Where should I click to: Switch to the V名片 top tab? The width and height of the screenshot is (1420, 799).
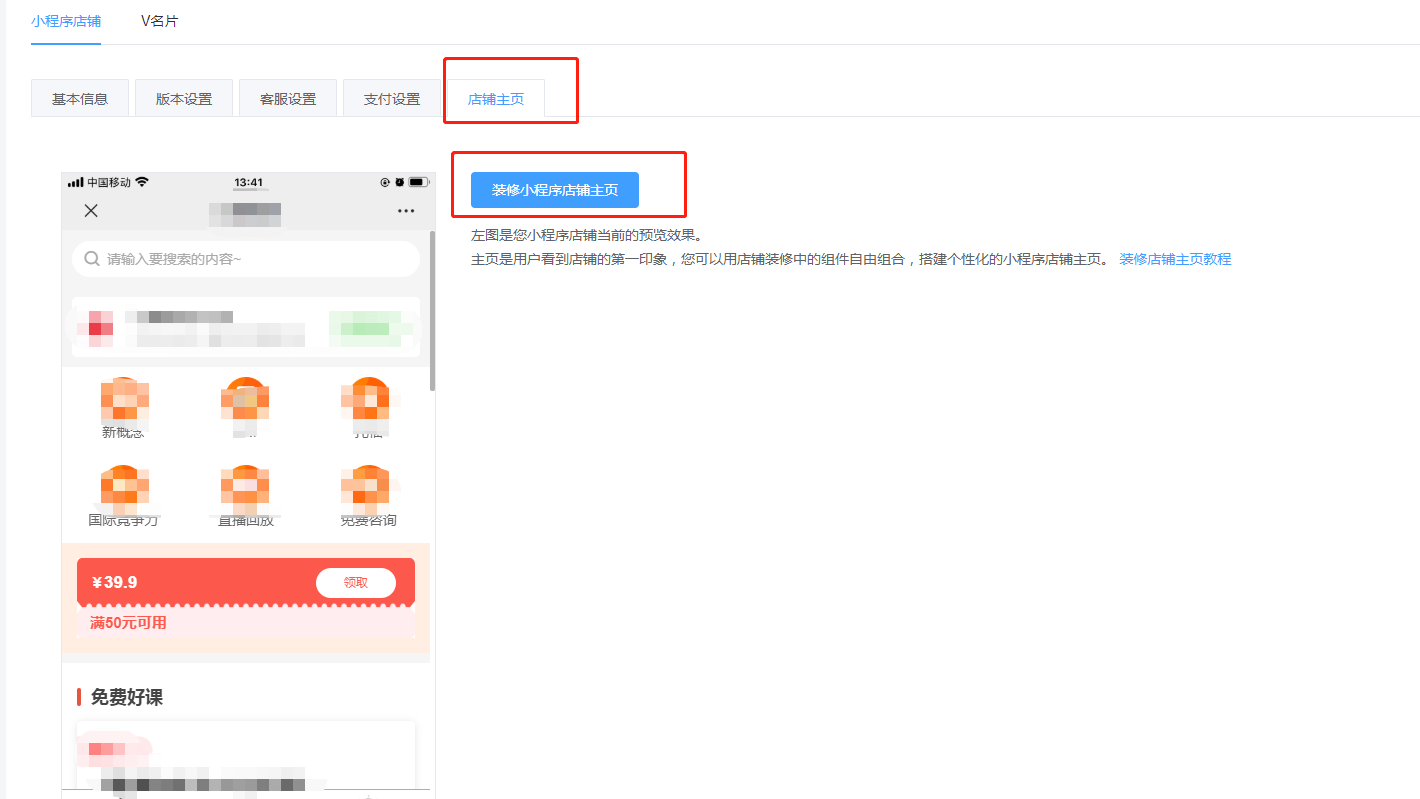tap(159, 21)
